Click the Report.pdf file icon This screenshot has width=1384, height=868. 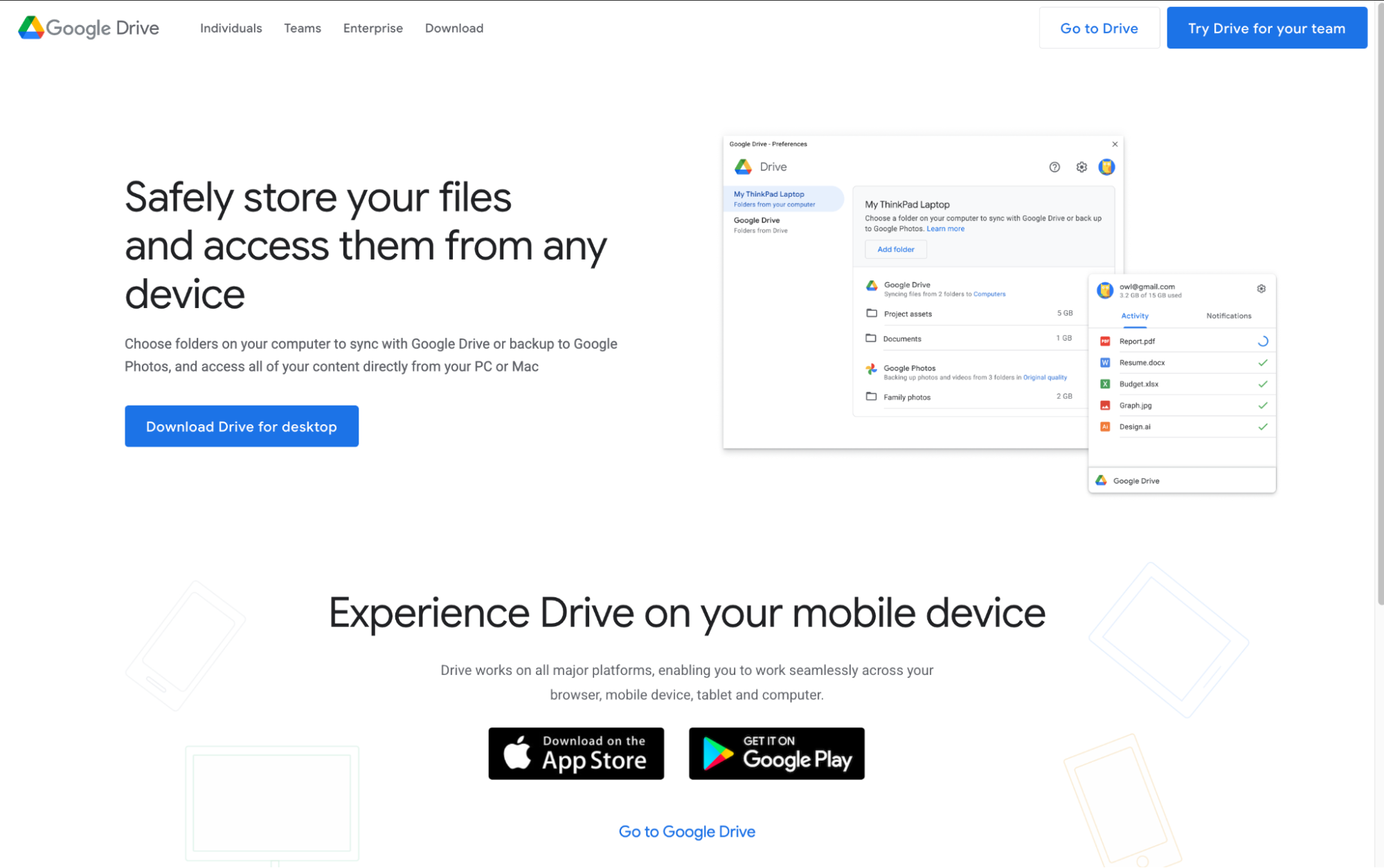pyautogui.click(x=1105, y=341)
